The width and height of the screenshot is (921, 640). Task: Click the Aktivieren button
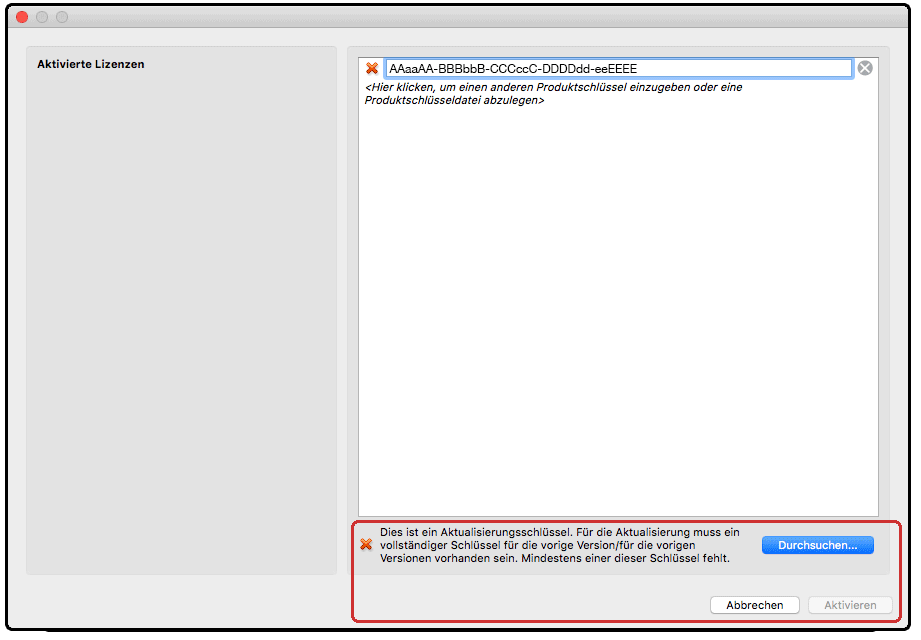(849, 605)
